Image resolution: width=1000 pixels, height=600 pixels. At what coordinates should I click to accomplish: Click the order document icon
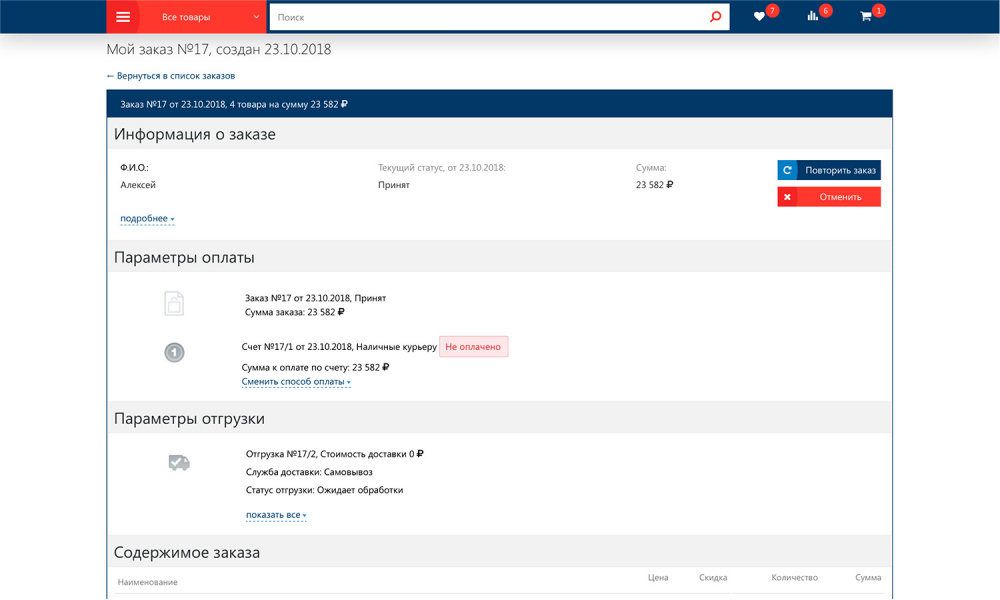point(174,303)
